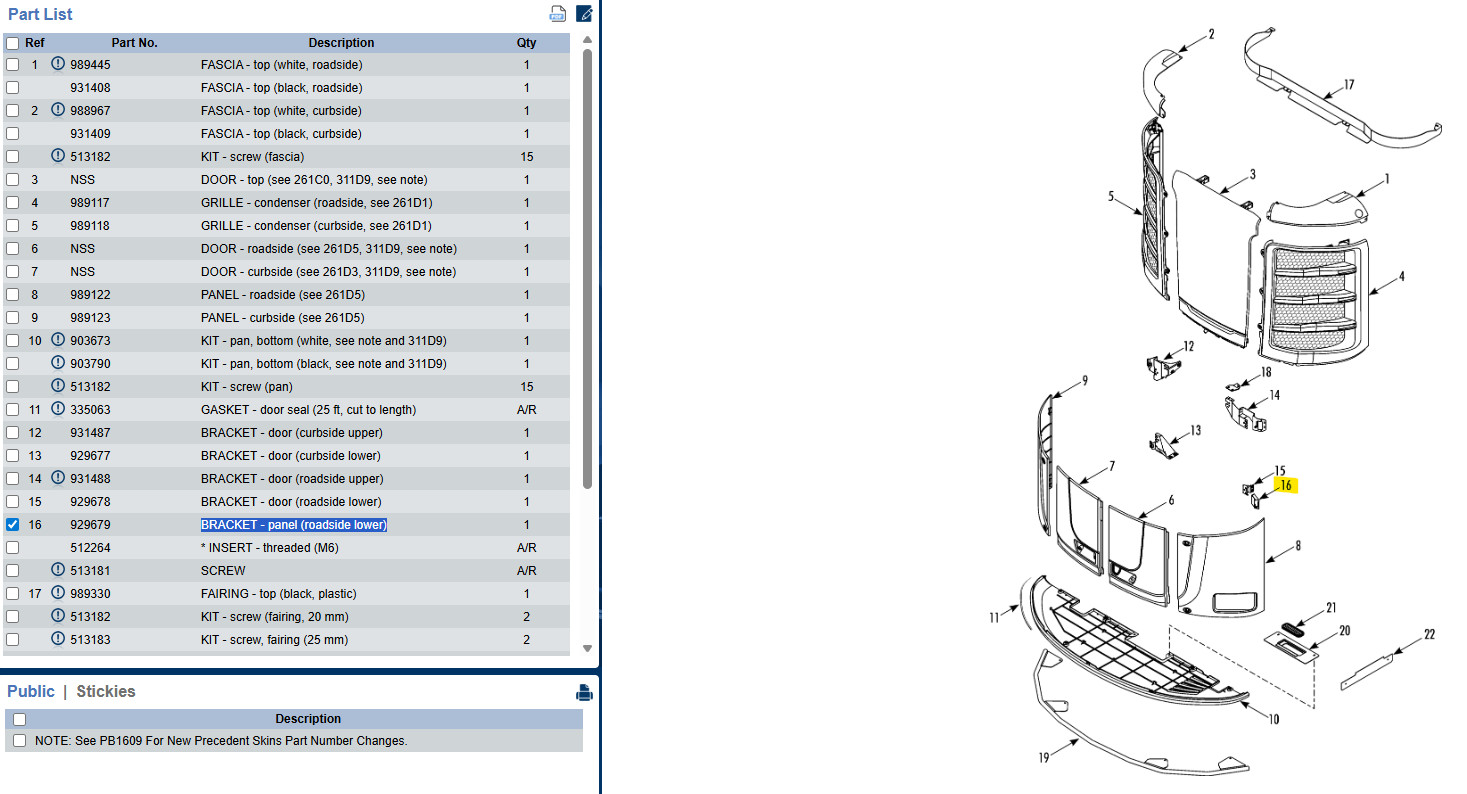Screen dimensions: 1467x794
Task: Check the box for part 931408
Action: [x=12, y=87]
